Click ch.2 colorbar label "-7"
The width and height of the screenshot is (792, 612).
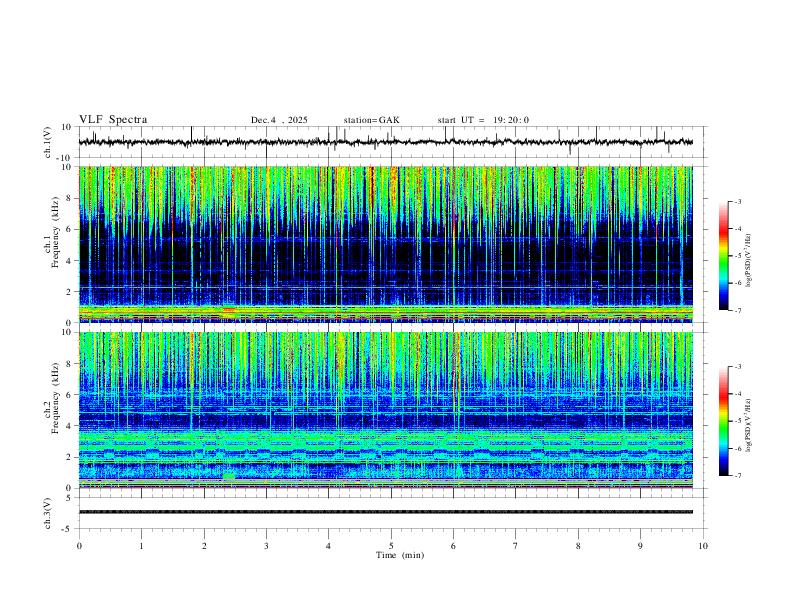(738, 476)
